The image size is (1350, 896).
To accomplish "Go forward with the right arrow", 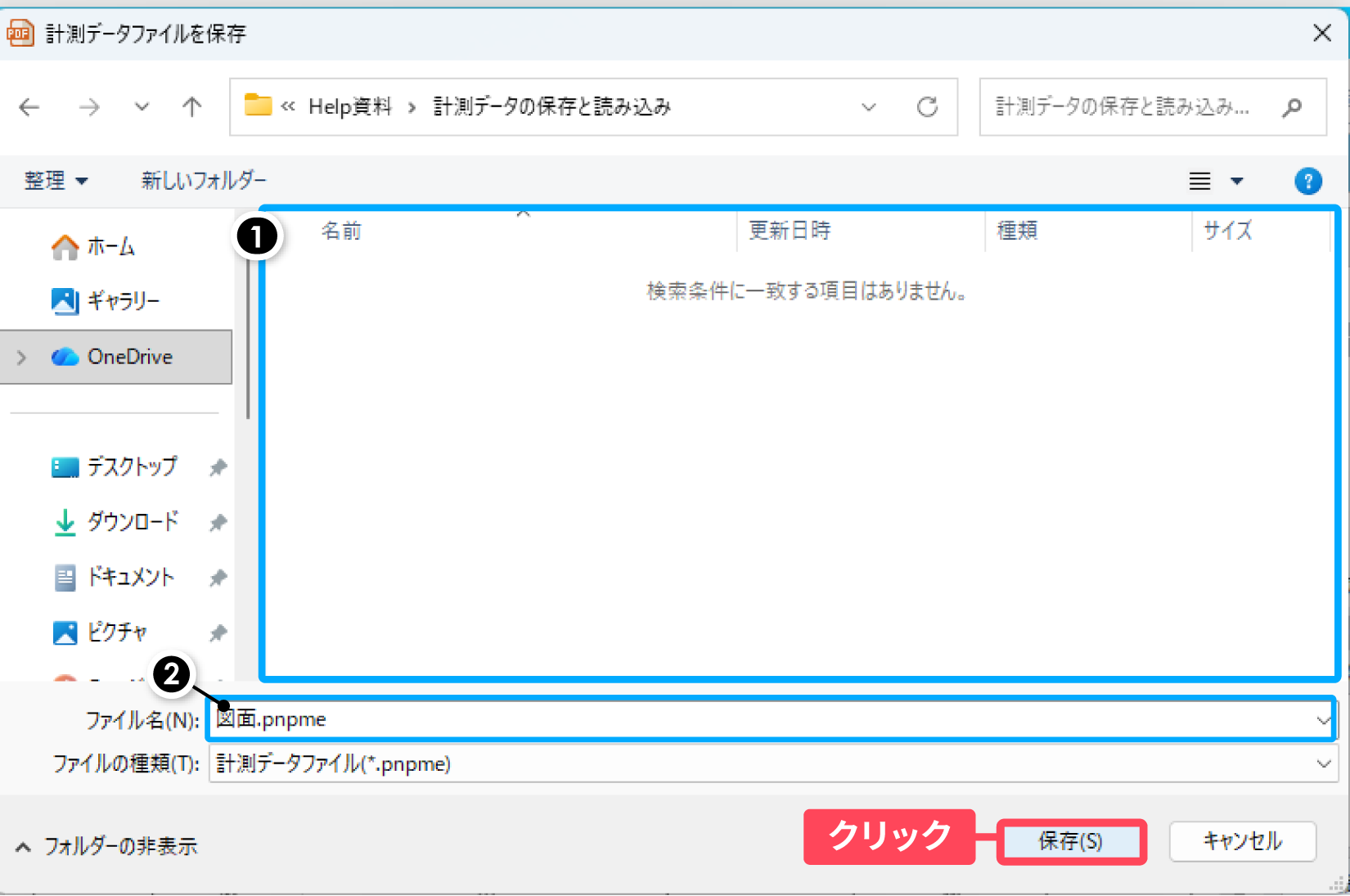I will (88, 106).
